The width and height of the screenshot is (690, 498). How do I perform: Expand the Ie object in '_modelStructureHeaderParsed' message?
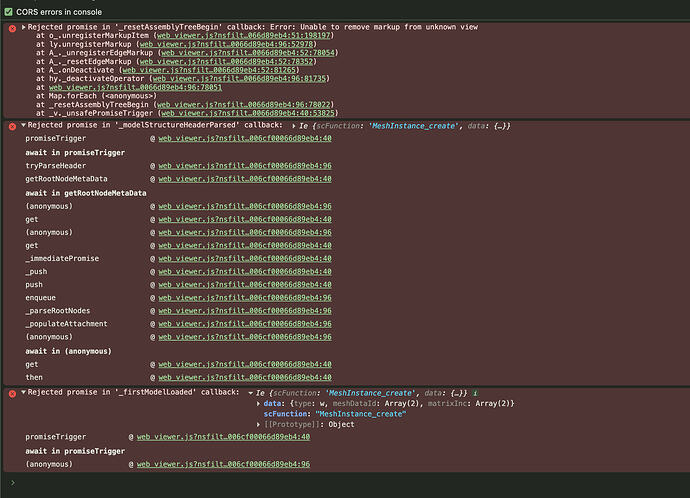click(294, 126)
